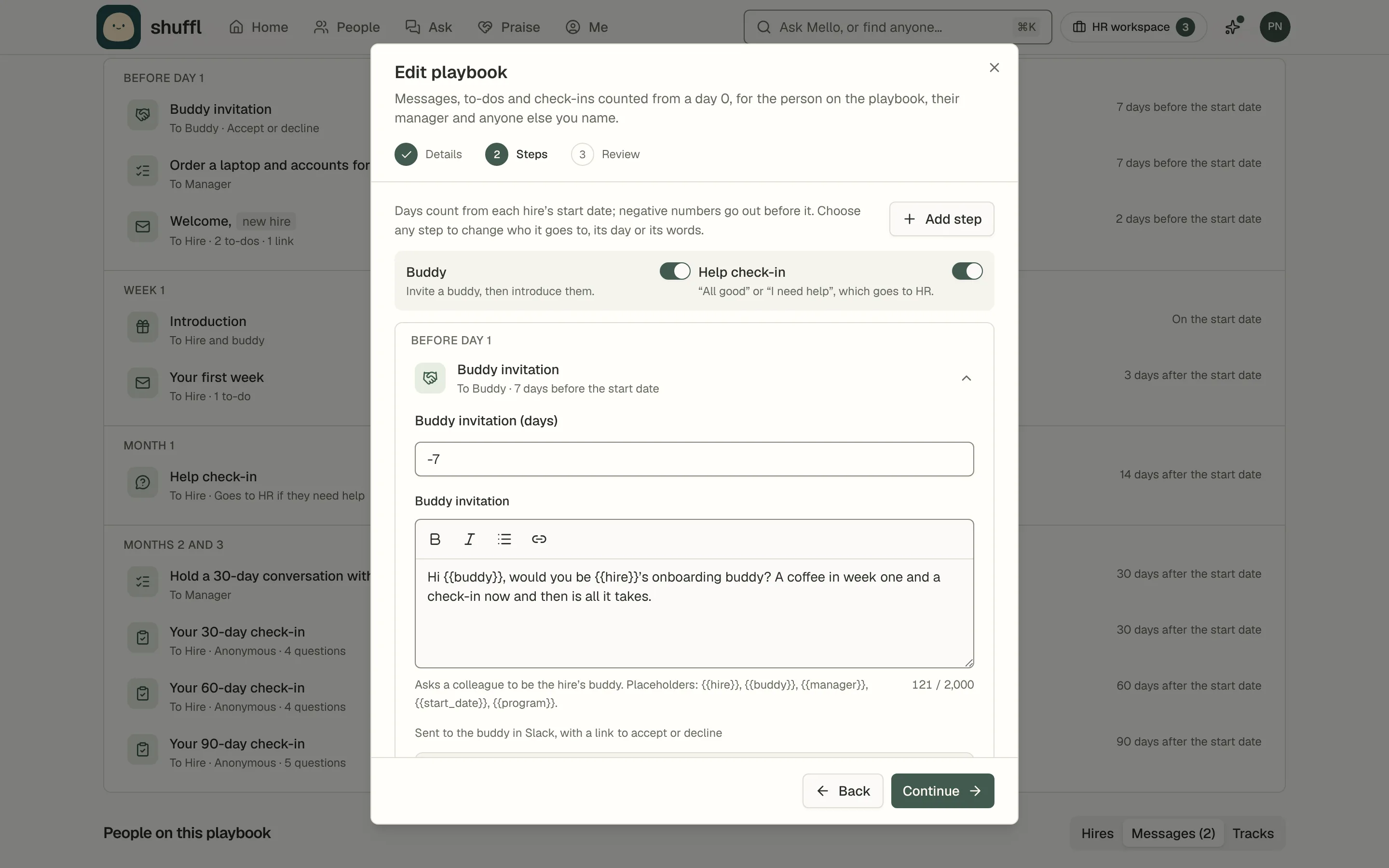Toggle bold formatting in message editor
The height and width of the screenshot is (868, 1389).
click(x=435, y=539)
